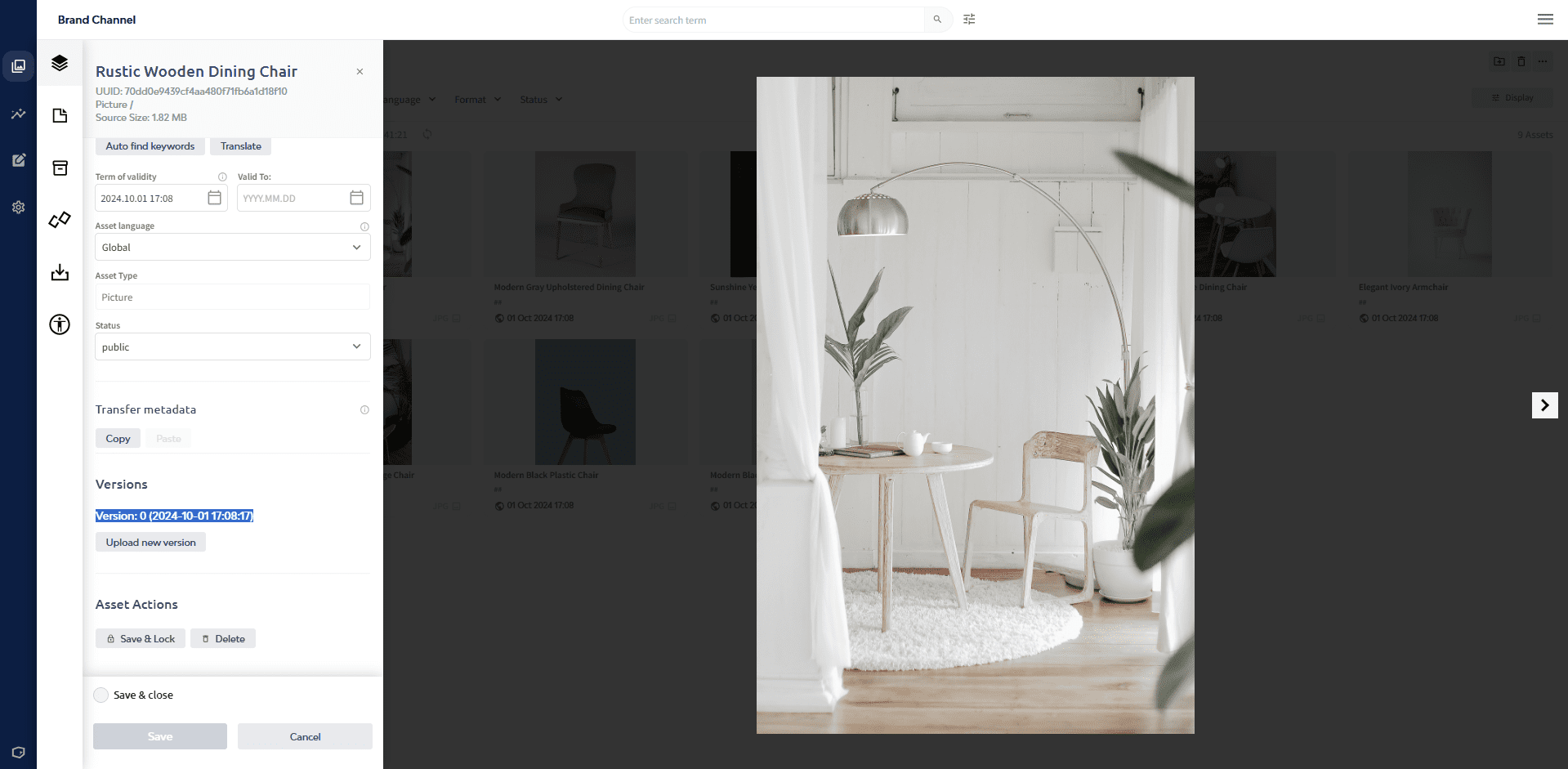The image size is (1568, 769).
Task: Expand the Format filter dropdown
Action: [477, 100]
